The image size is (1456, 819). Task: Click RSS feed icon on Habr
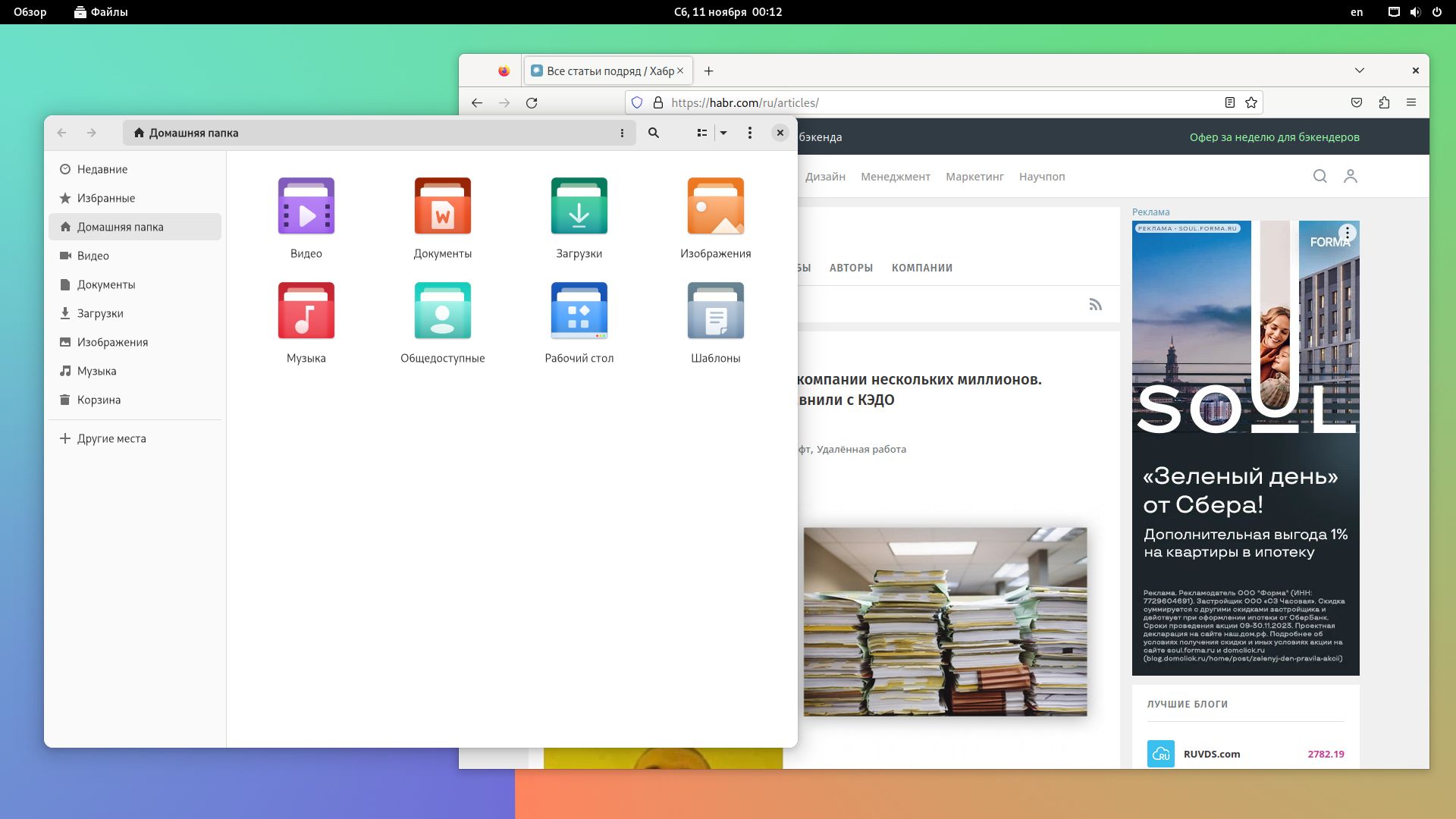pos(1096,305)
